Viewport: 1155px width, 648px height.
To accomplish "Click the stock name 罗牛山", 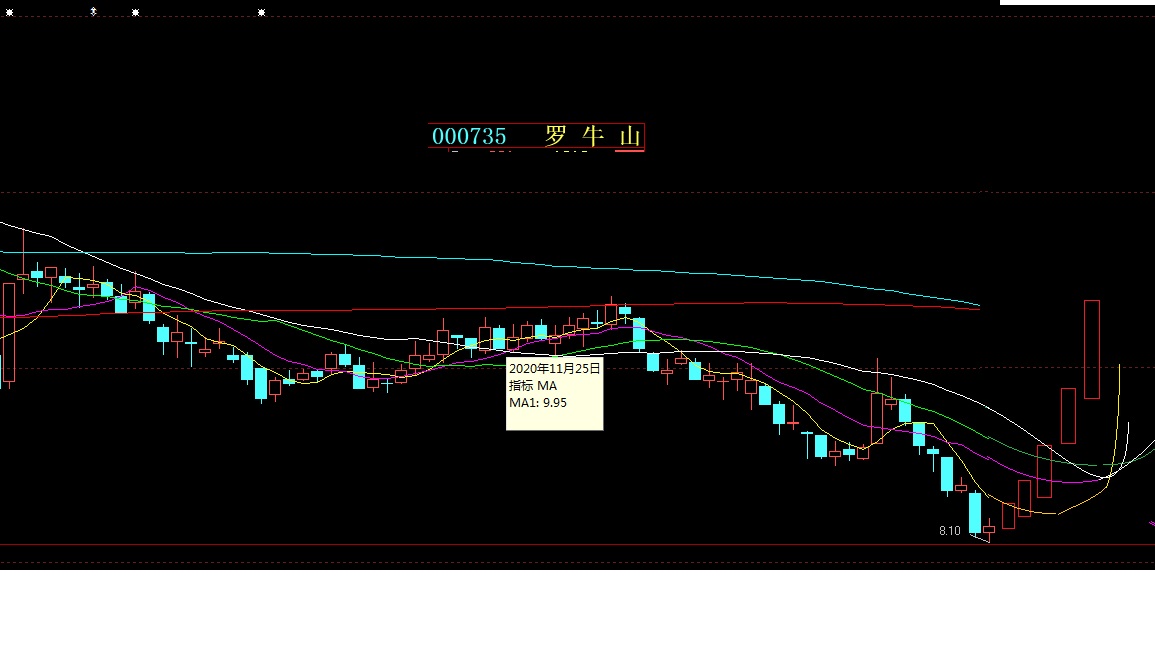I will (593, 136).
